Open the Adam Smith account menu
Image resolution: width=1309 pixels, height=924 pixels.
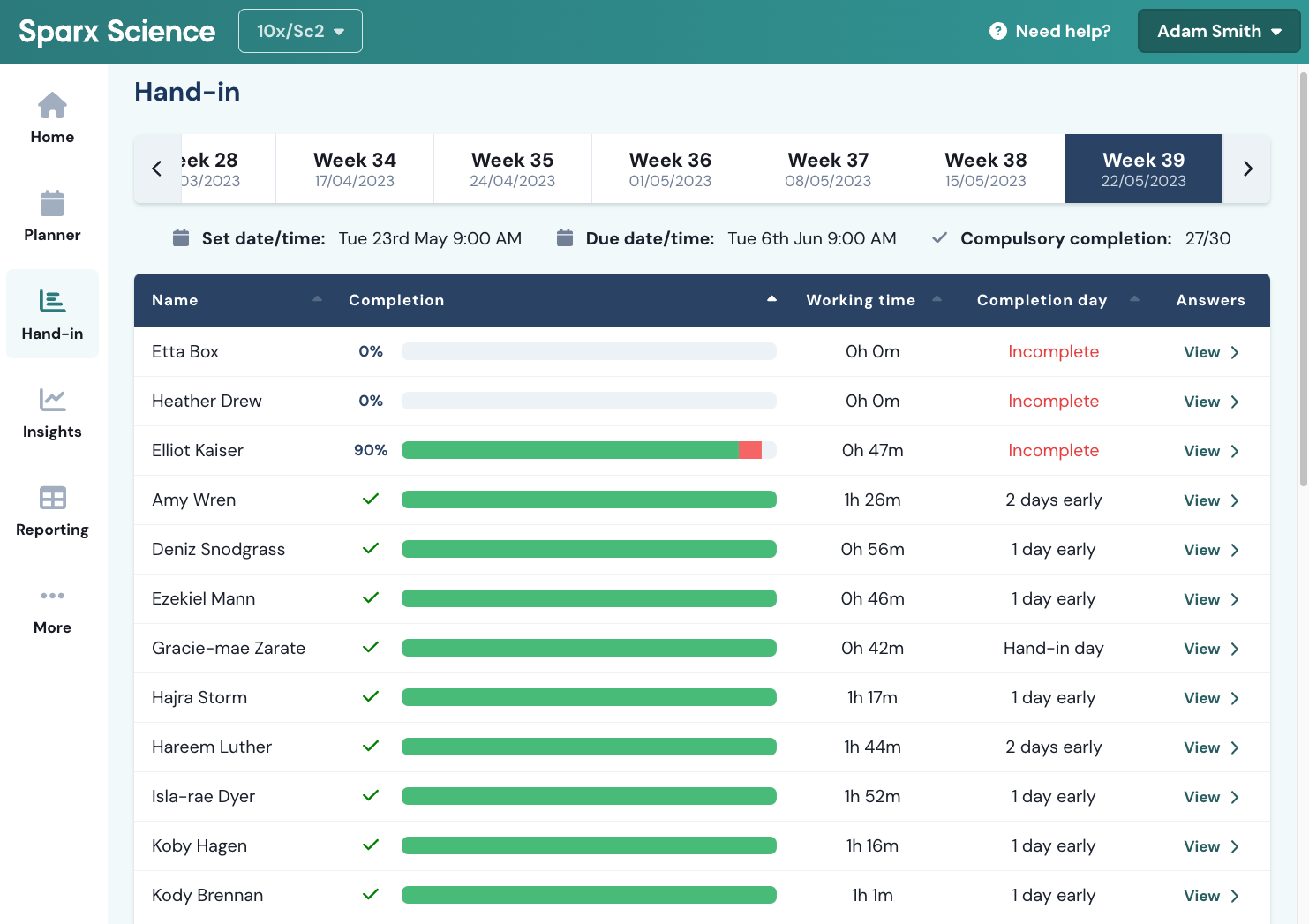click(1219, 31)
